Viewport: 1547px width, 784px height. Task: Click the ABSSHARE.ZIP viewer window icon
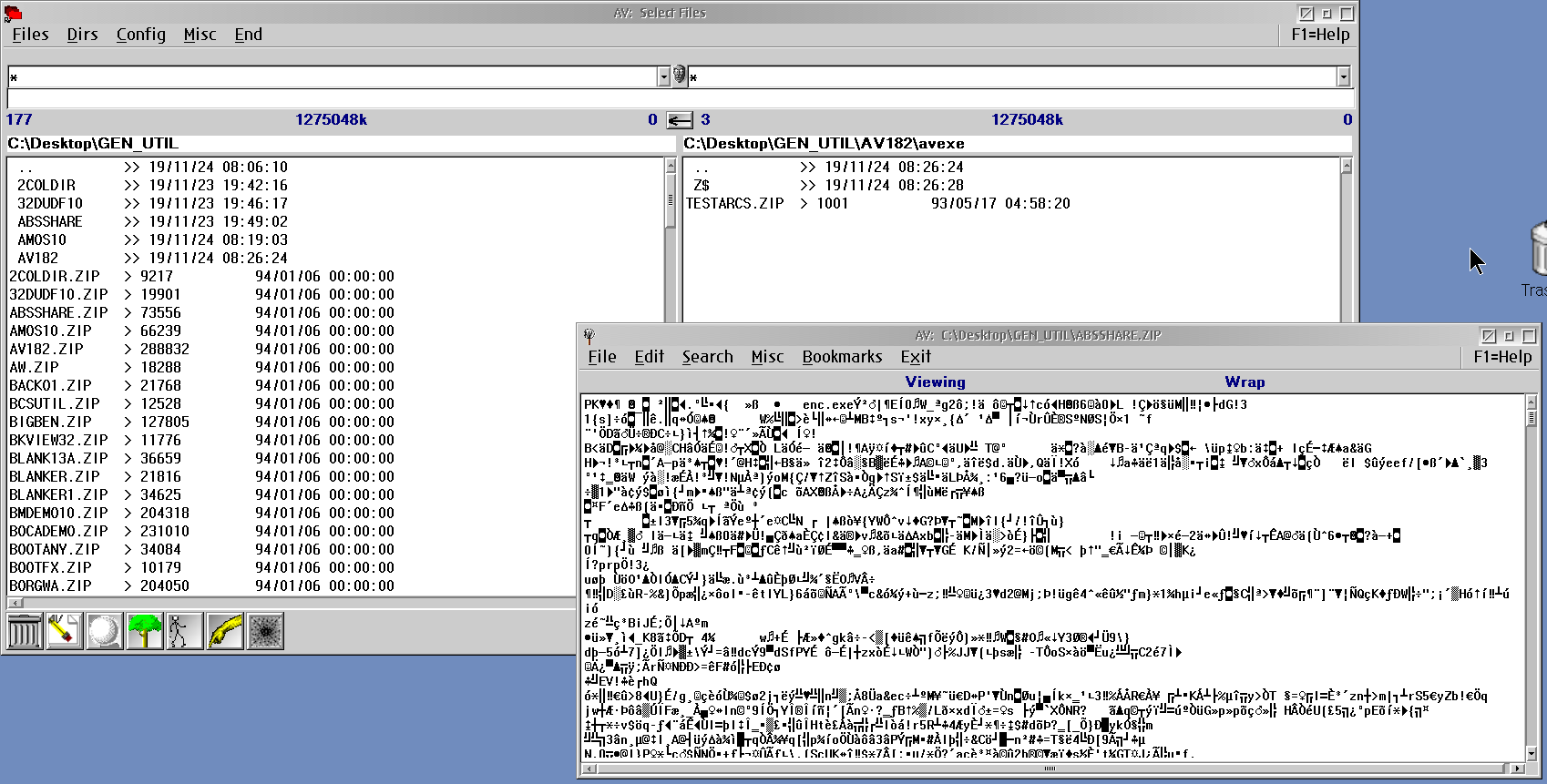tap(589, 335)
